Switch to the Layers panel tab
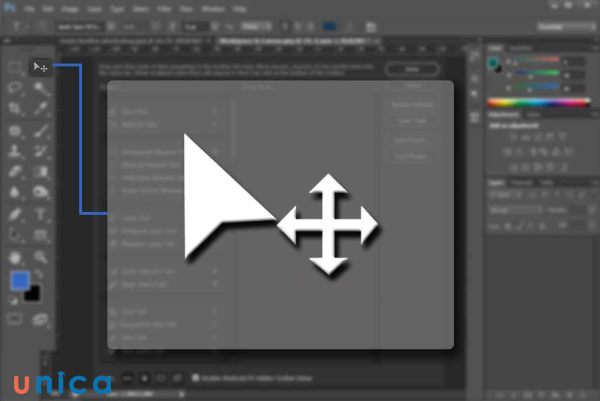The image size is (600, 401). [x=497, y=182]
